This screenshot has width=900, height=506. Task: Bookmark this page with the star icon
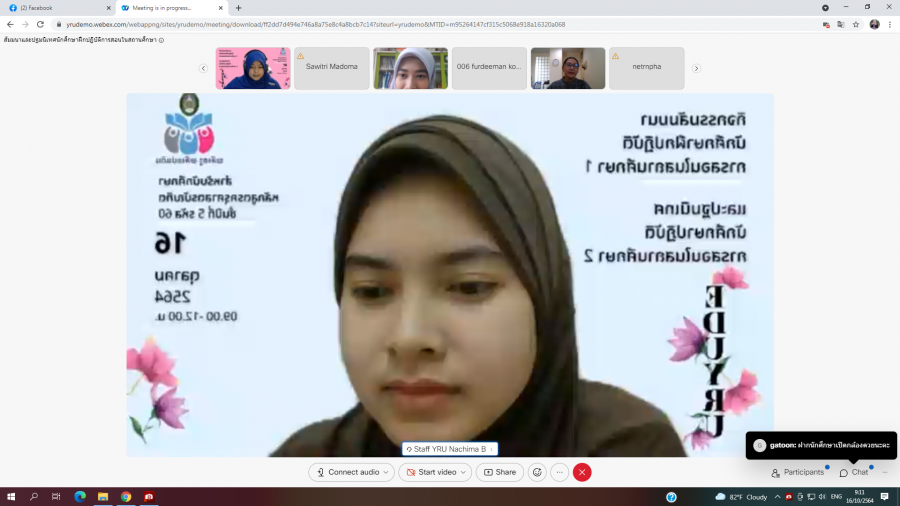pos(856,24)
